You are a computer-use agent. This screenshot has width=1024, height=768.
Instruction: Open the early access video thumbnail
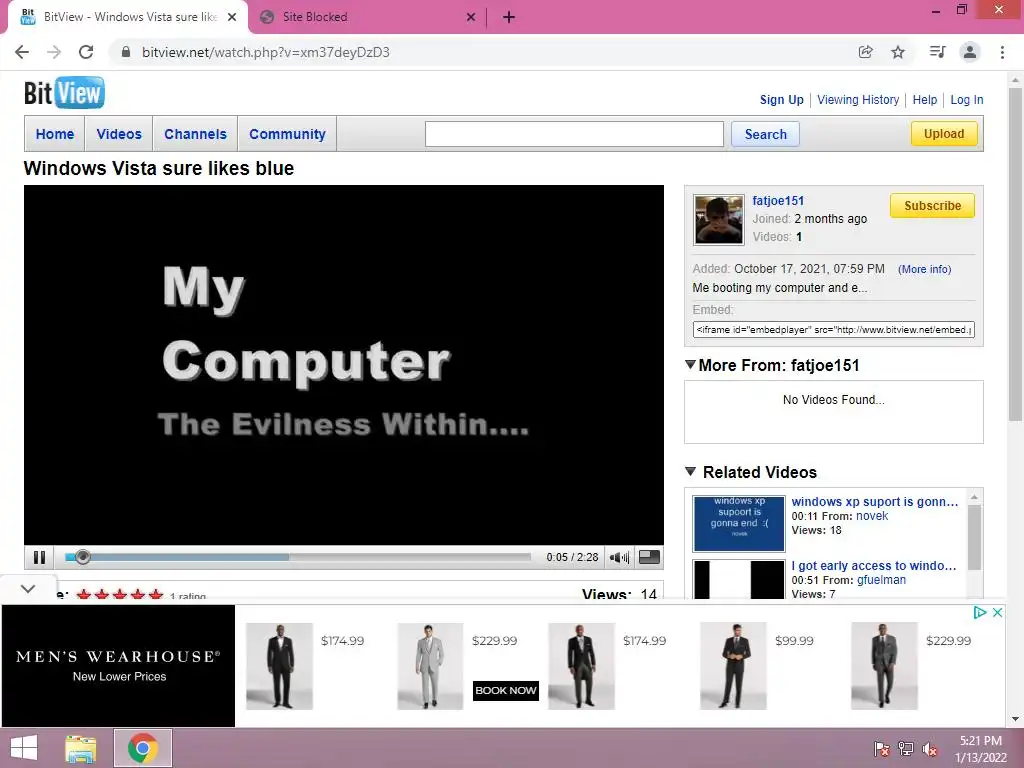[x=739, y=579]
